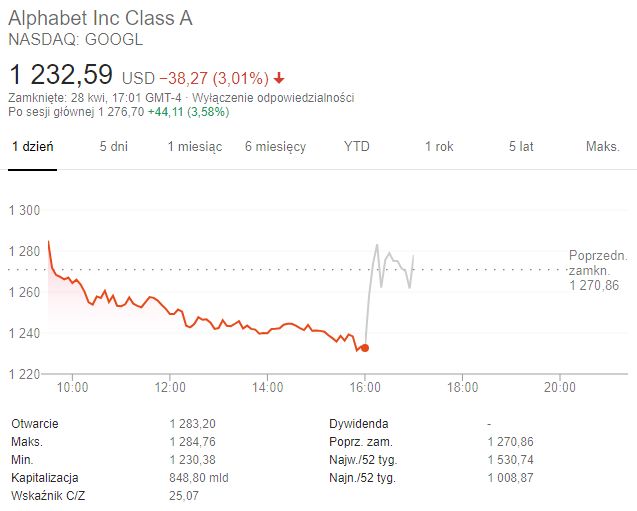Image resolution: width=637 pixels, height=511 pixels.
Task: Select the "1 dzień" time range tab
Action: pyautogui.click(x=33, y=146)
